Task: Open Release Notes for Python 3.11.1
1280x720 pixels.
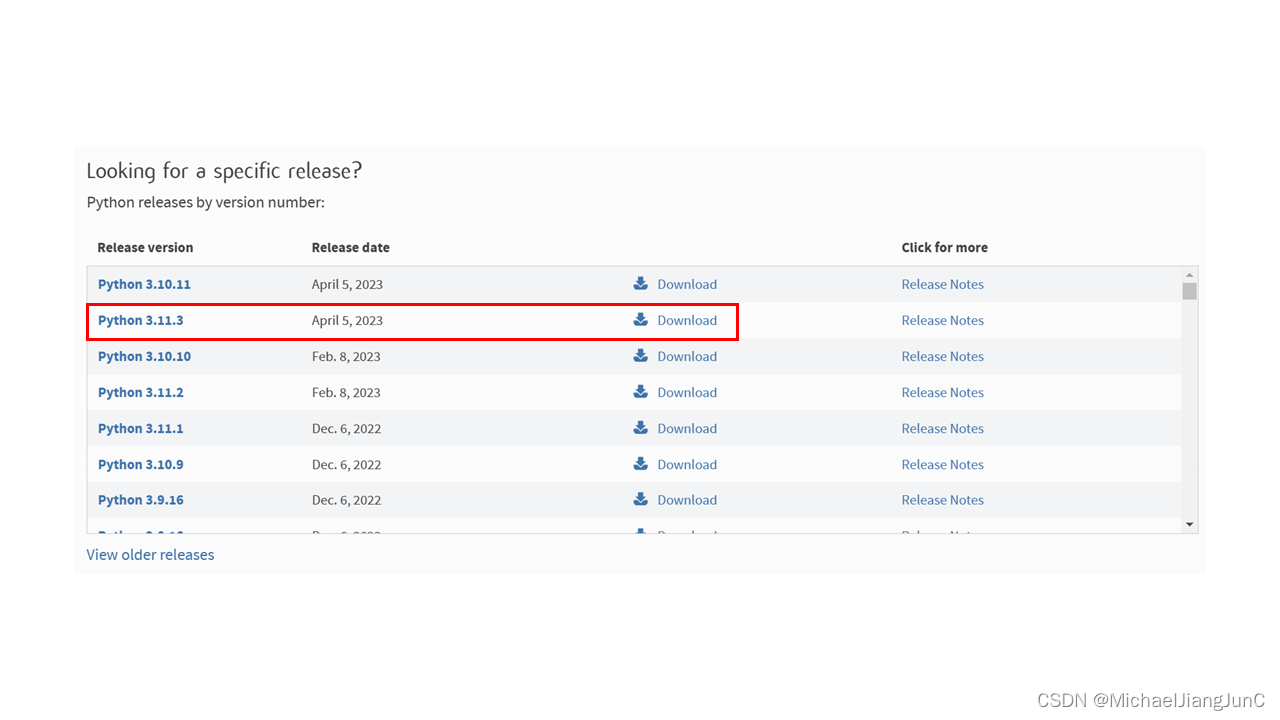Action: [942, 428]
